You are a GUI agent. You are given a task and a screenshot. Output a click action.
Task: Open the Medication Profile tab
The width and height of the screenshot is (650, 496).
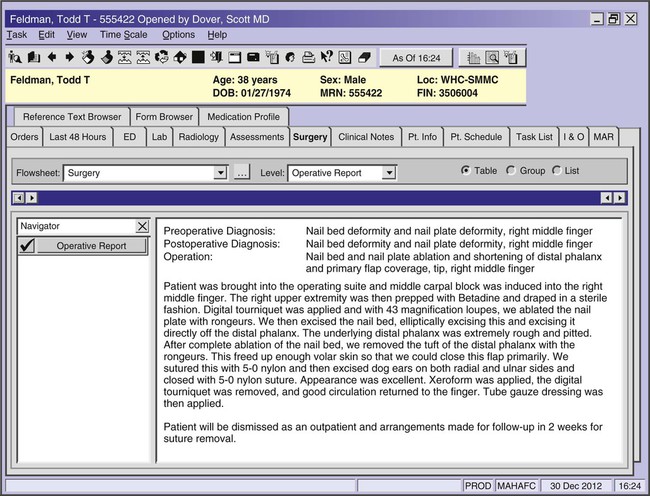tap(243, 117)
